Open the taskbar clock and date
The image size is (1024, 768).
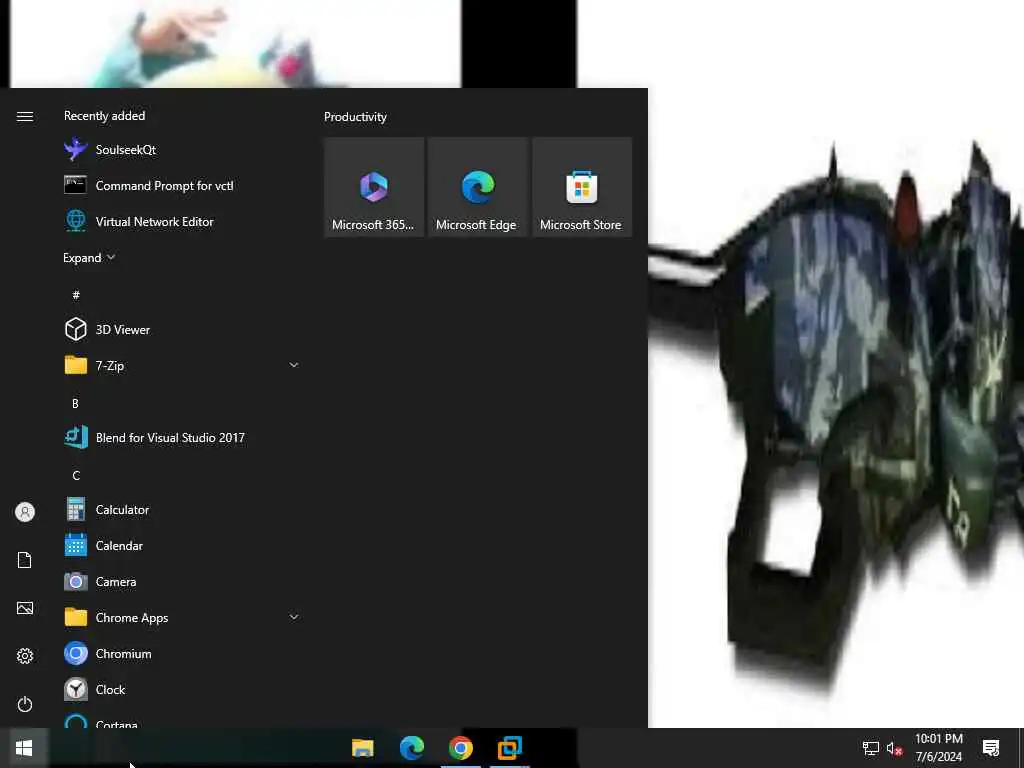tap(938, 748)
